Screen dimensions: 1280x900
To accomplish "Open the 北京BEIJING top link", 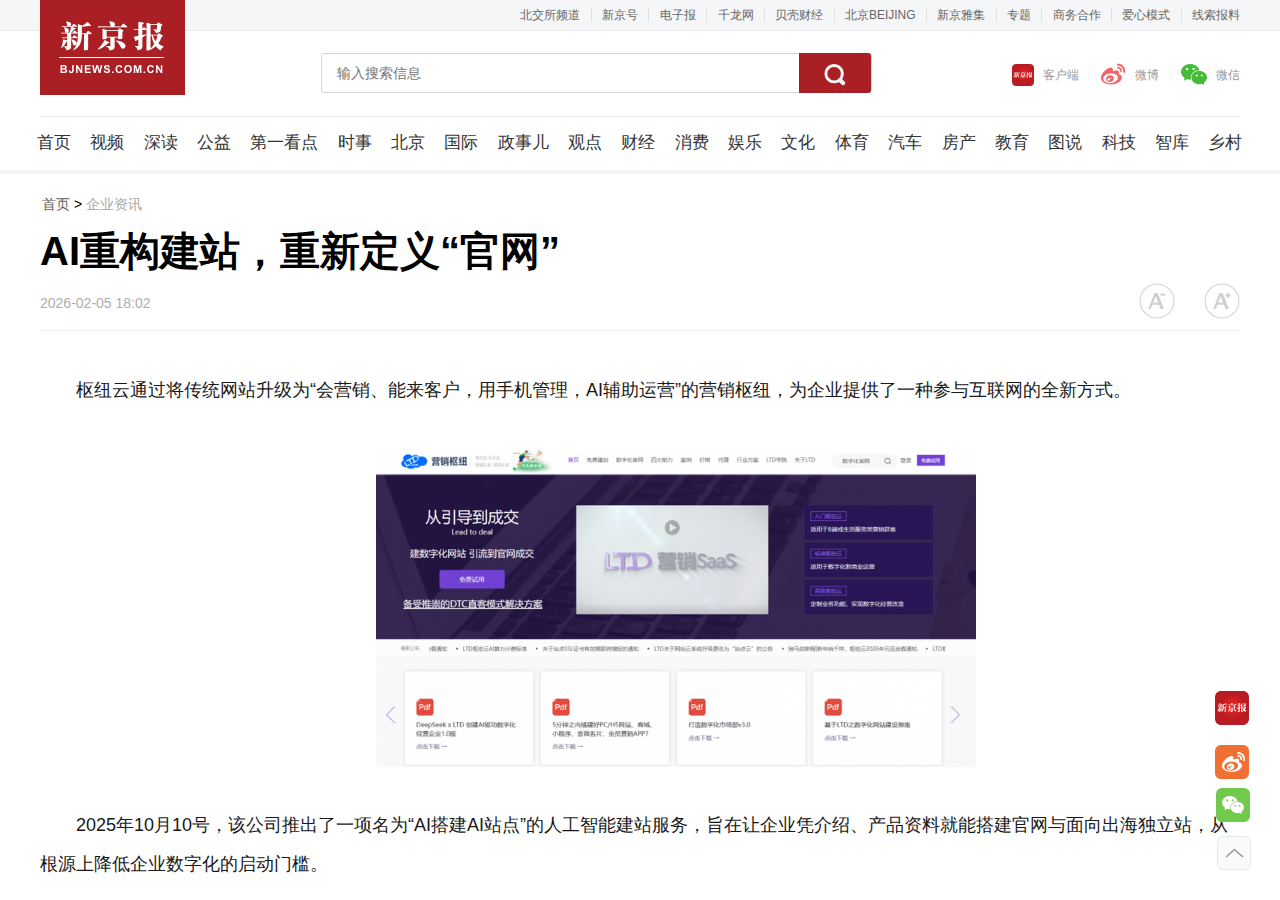I will click(880, 15).
